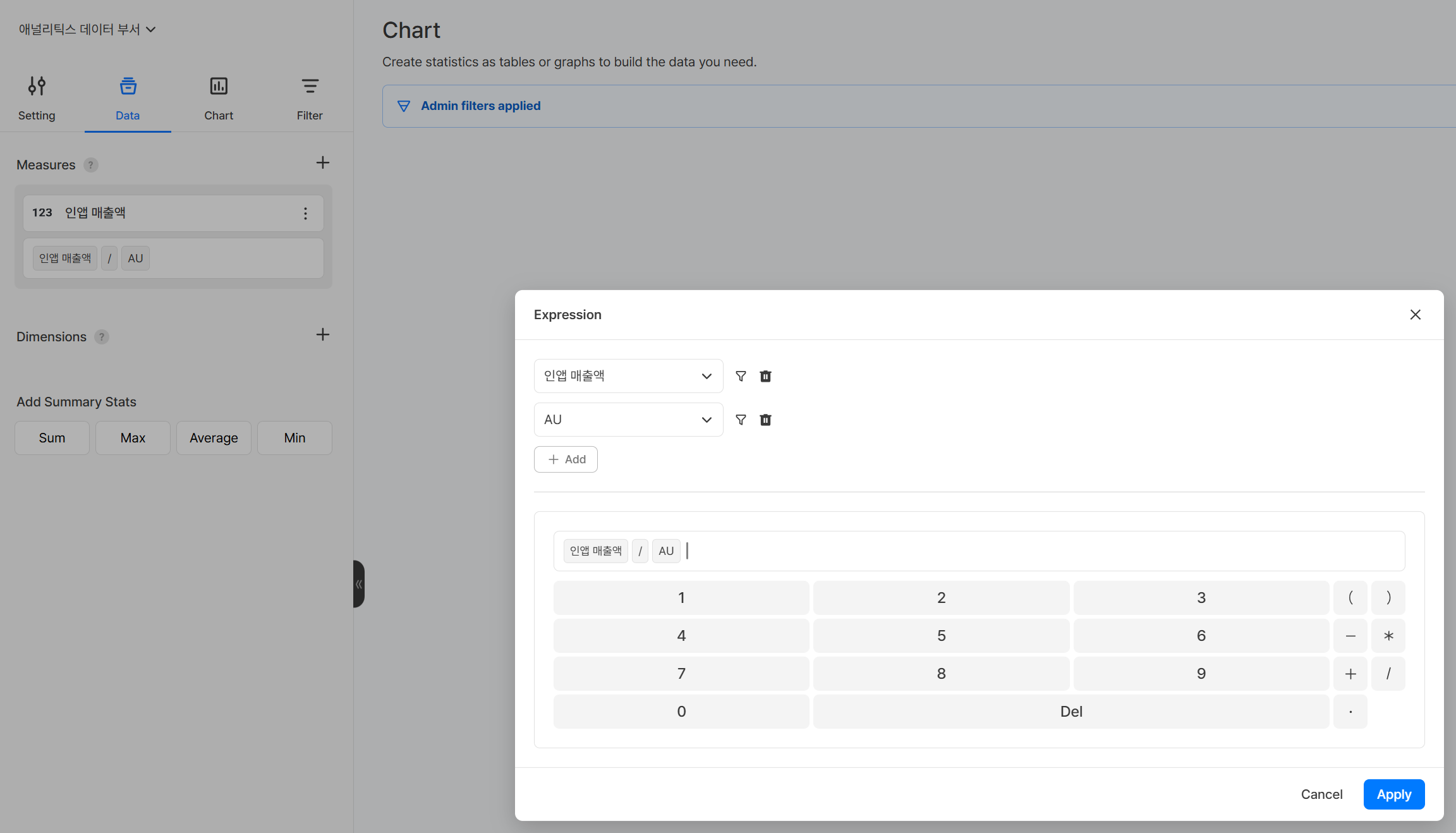Open filter for the AU row
This screenshot has height=833, width=1456.
point(741,420)
